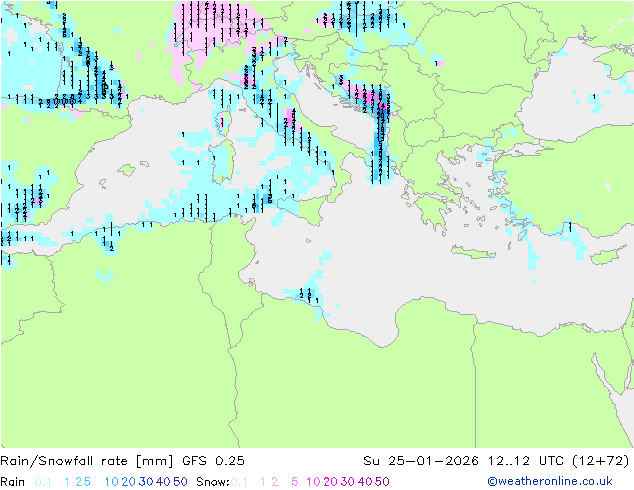Pick the Snow 50 legend value
634x490 pixels.
tap(382, 482)
